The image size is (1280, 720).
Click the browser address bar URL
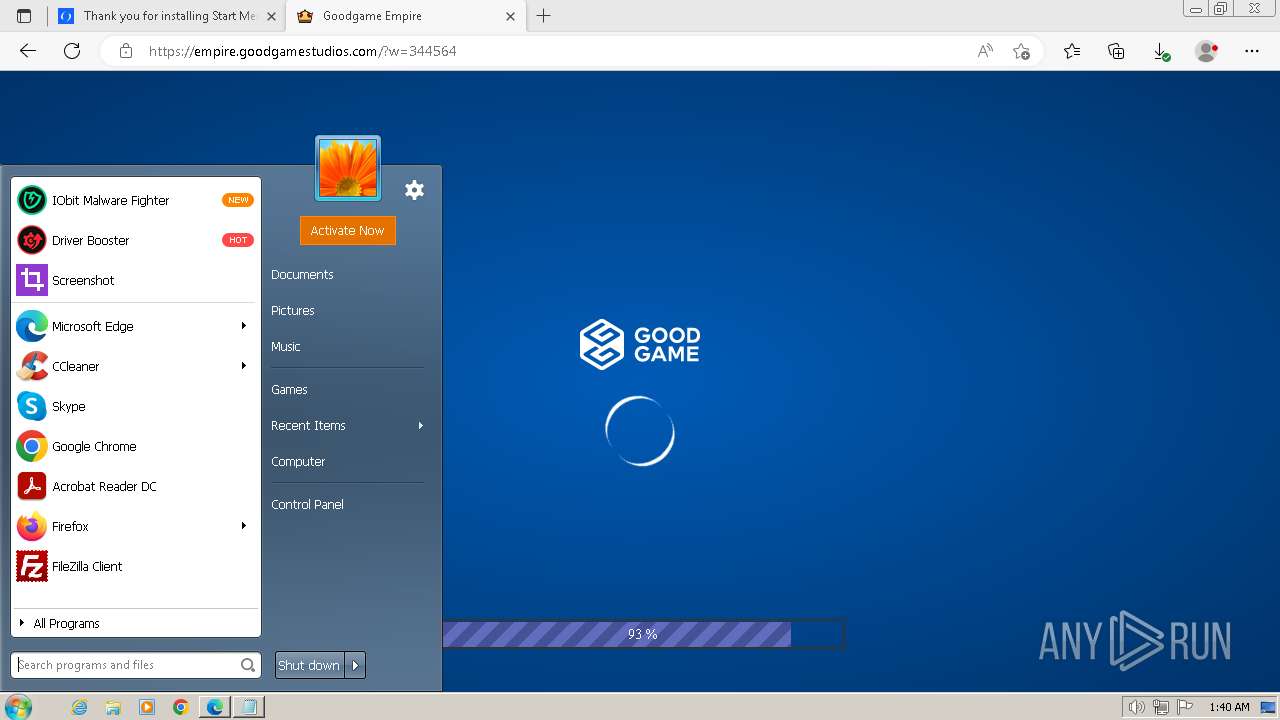click(x=303, y=51)
